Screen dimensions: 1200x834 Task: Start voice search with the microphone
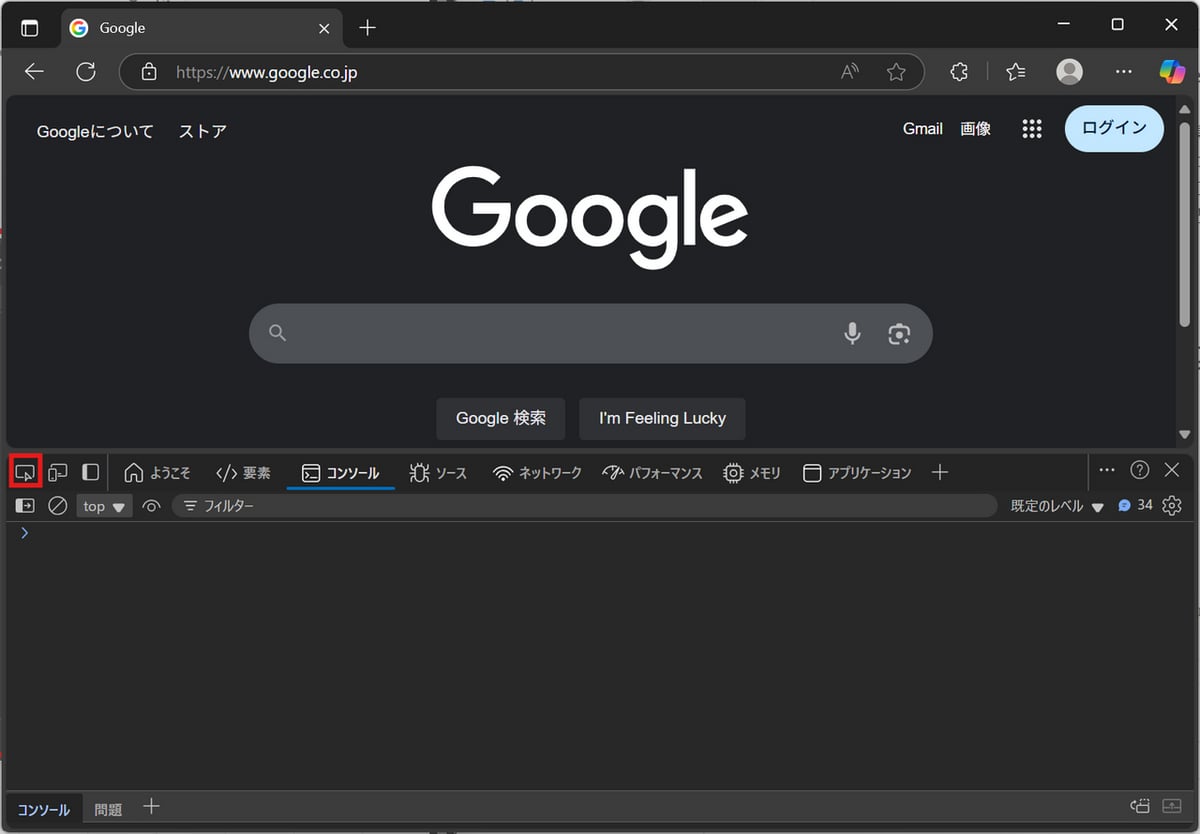(852, 333)
